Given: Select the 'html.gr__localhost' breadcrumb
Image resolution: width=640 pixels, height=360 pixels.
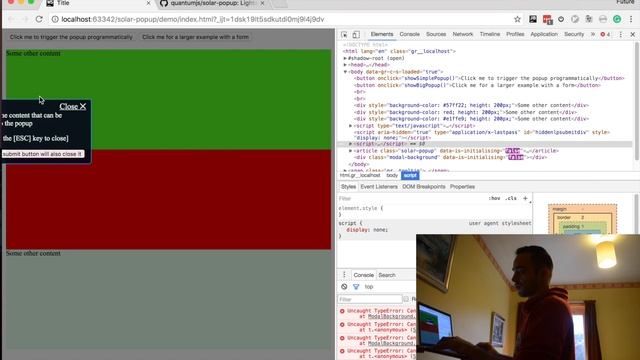Looking at the screenshot, I should tap(360, 176).
